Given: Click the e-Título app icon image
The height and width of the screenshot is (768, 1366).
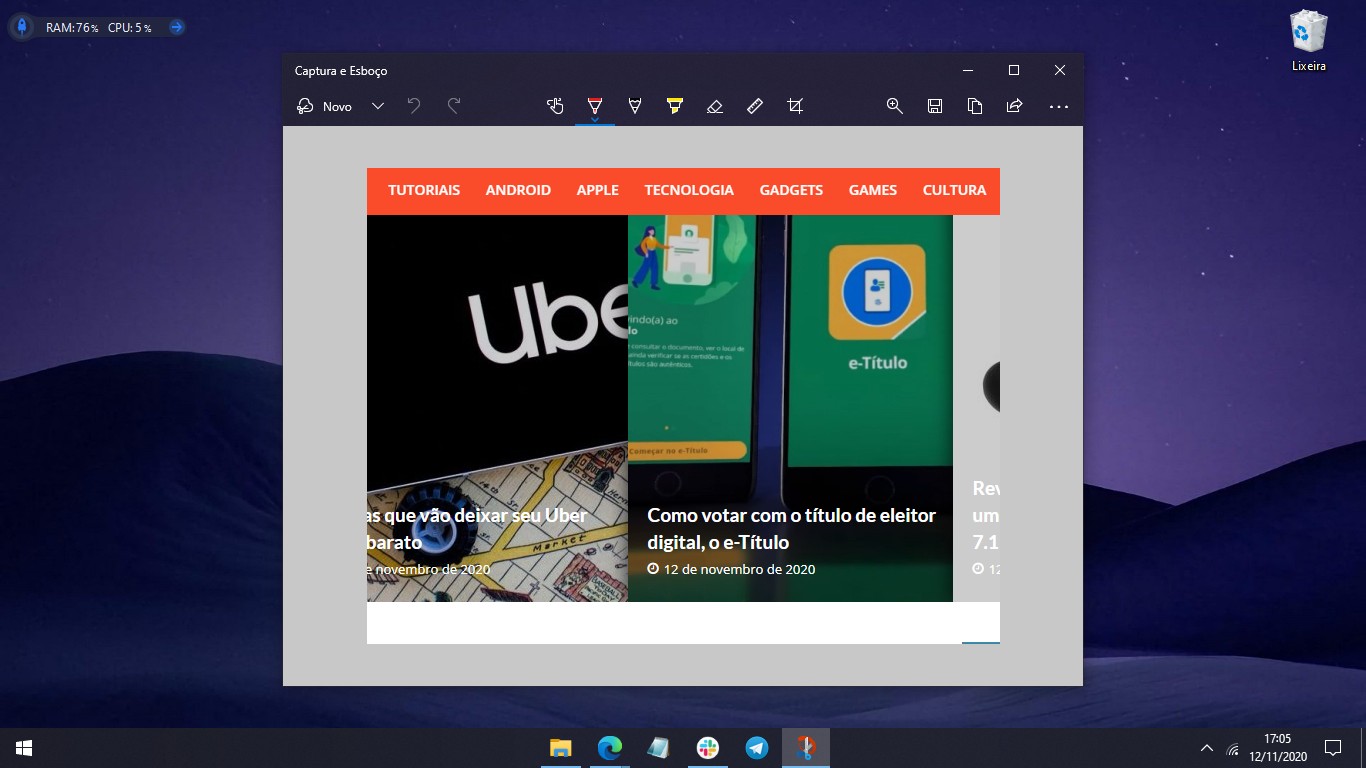Looking at the screenshot, I should [x=876, y=294].
